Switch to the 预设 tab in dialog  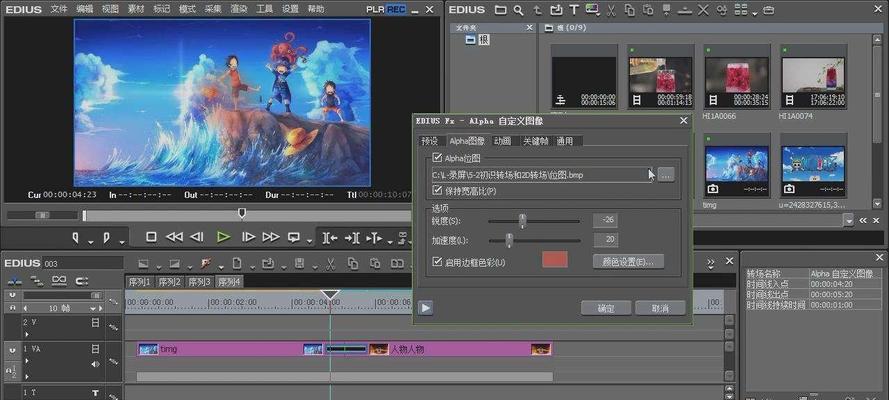pyautogui.click(x=429, y=141)
